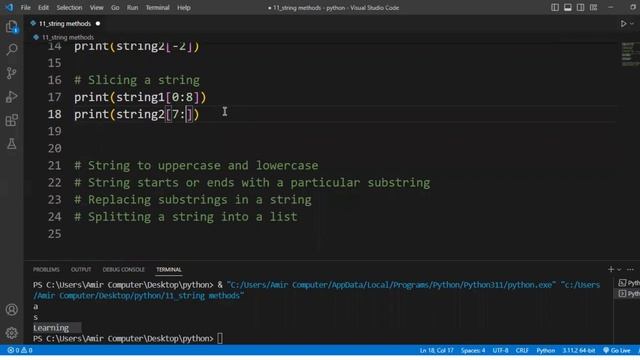Toggle secondary side bar layout icon
Screen dimensions: 640x360
tap(580, 7)
